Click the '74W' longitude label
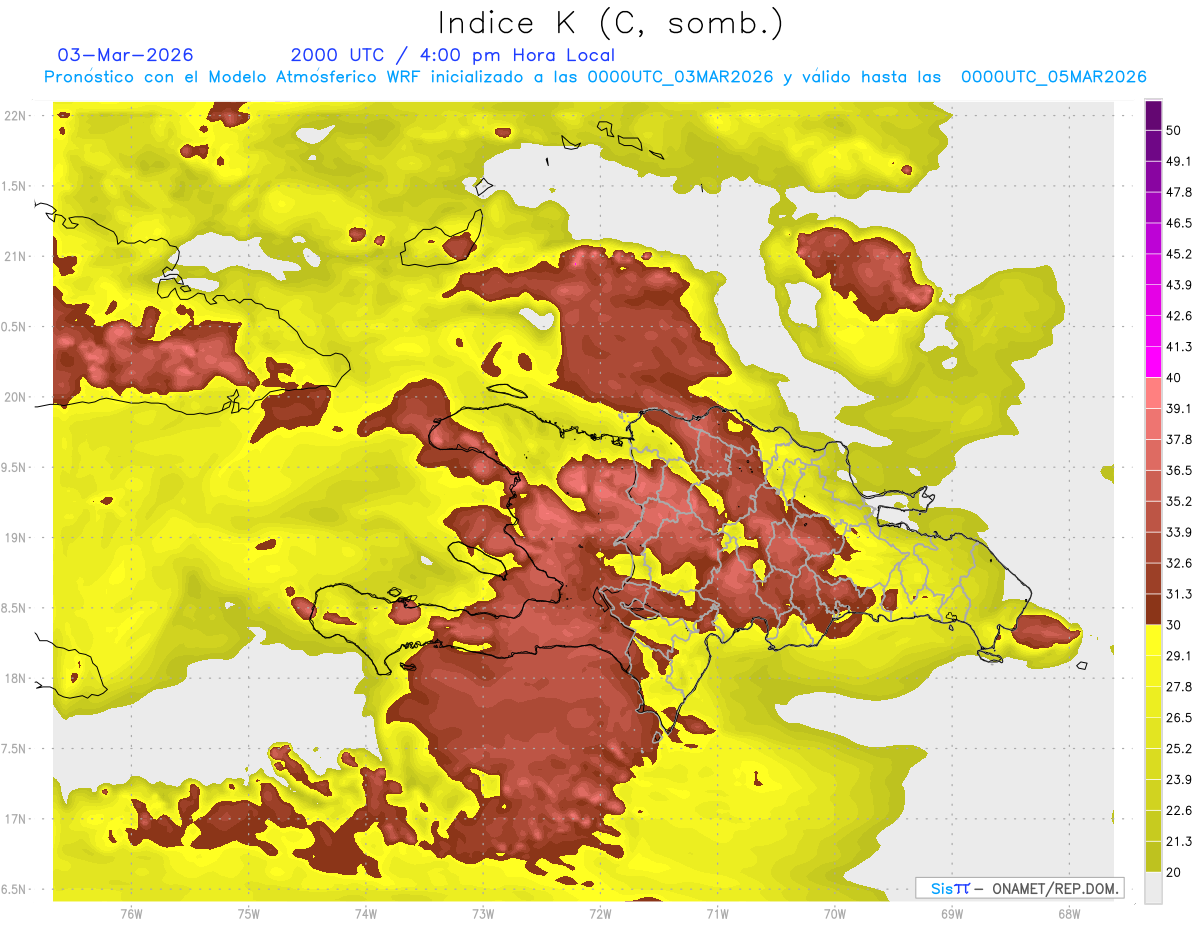 [366, 914]
